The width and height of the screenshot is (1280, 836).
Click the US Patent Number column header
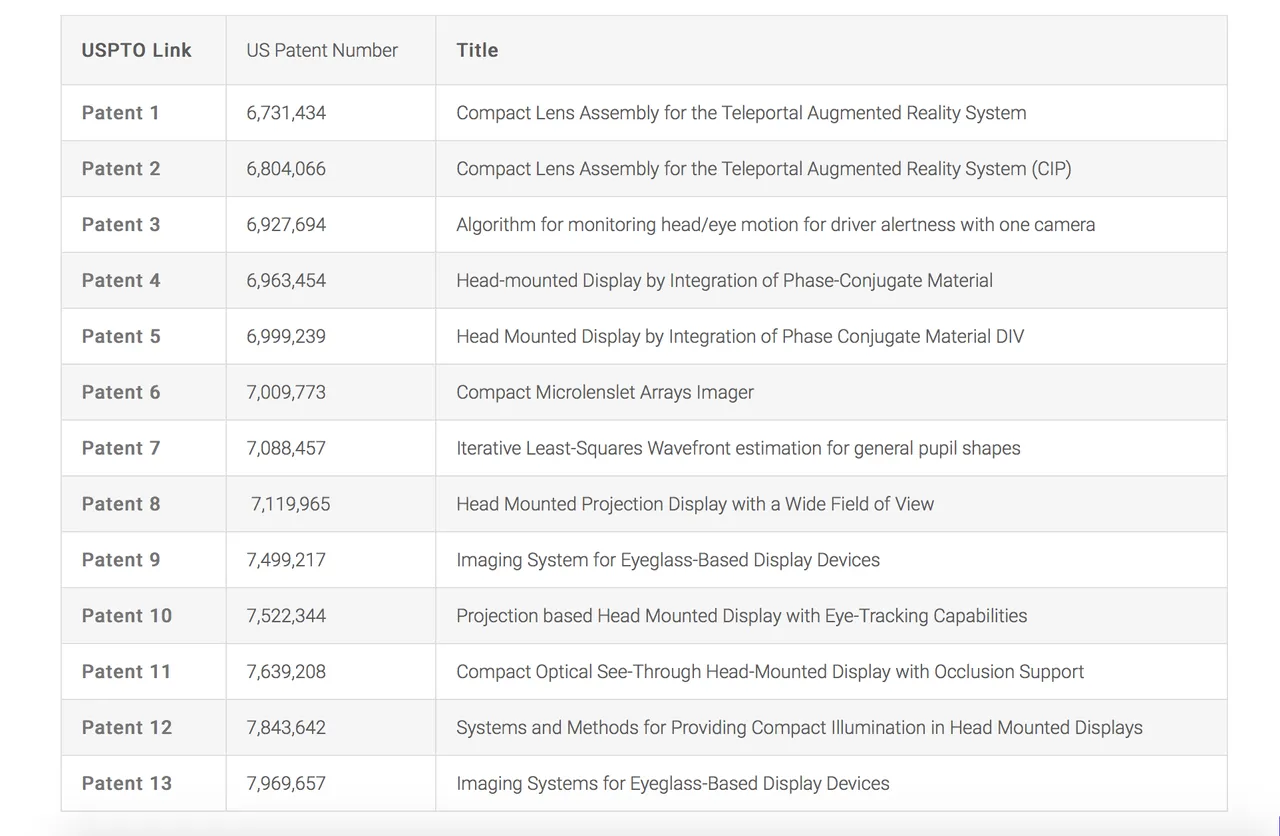322,51
